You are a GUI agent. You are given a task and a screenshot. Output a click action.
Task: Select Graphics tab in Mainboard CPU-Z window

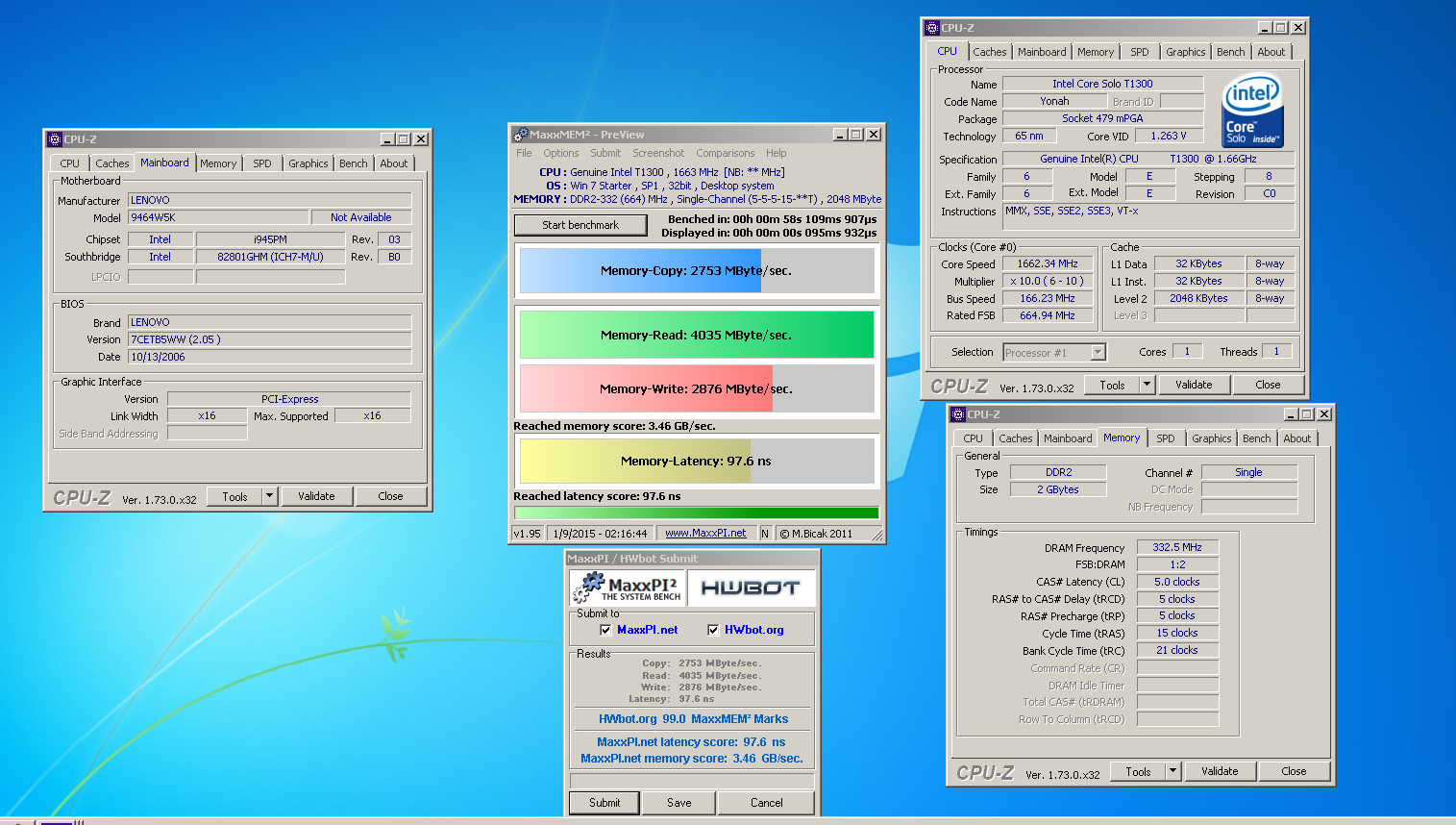tap(308, 163)
